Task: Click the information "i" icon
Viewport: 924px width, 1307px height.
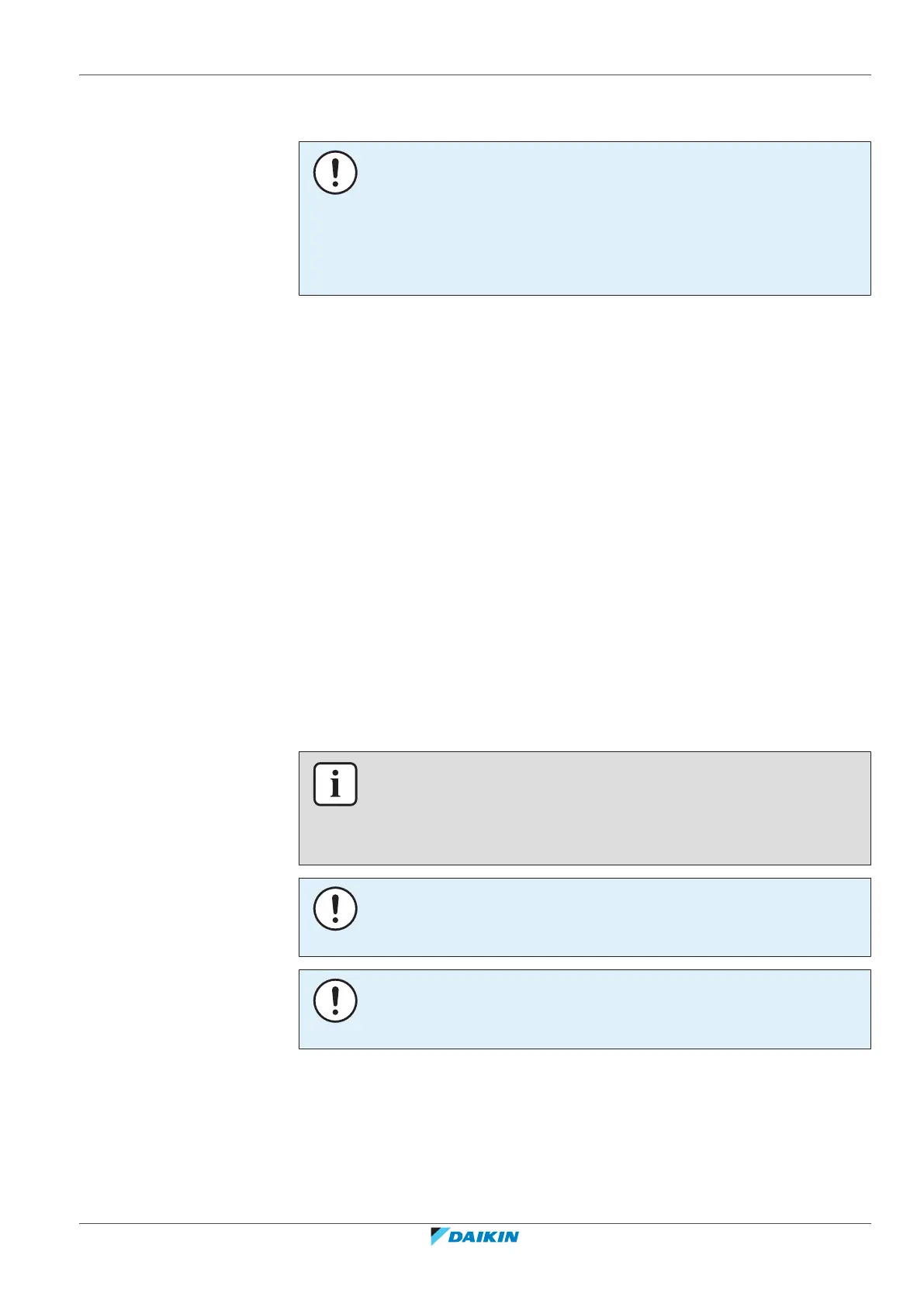Action: (335, 784)
